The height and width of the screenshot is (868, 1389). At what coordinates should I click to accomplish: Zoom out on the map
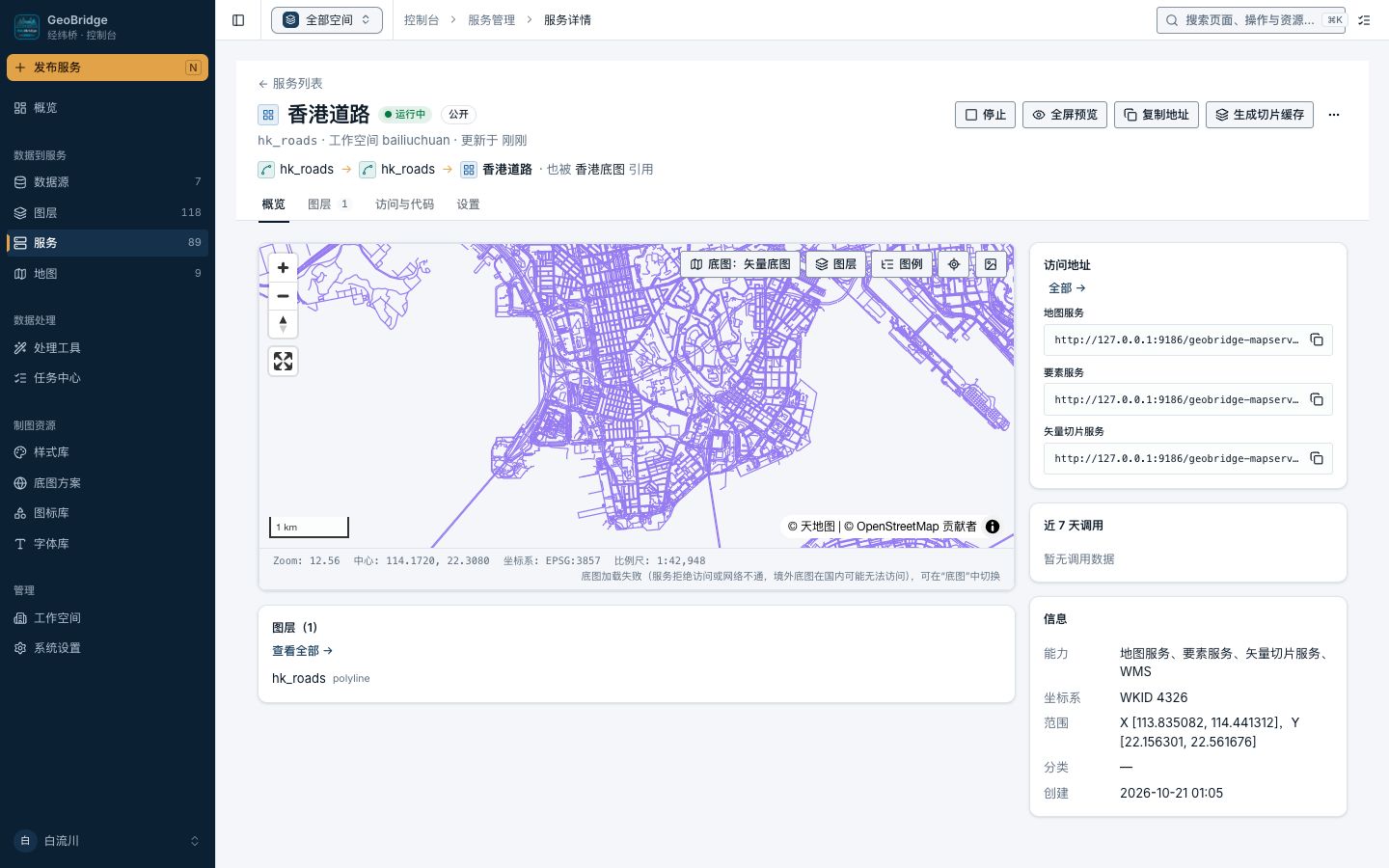[283, 296]
